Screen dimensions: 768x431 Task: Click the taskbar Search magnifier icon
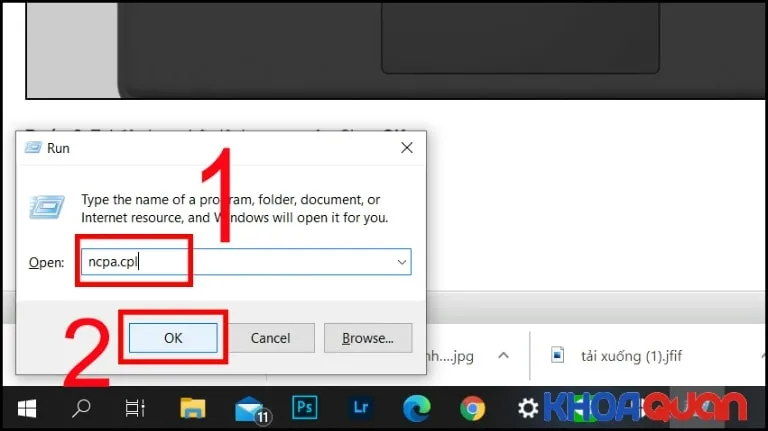[x=82, y=407]
